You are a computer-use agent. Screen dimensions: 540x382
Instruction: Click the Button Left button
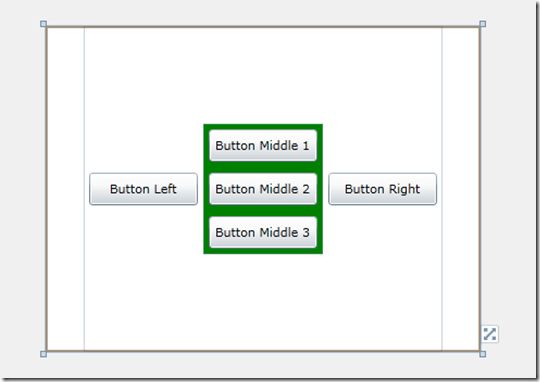click(143, 189)
